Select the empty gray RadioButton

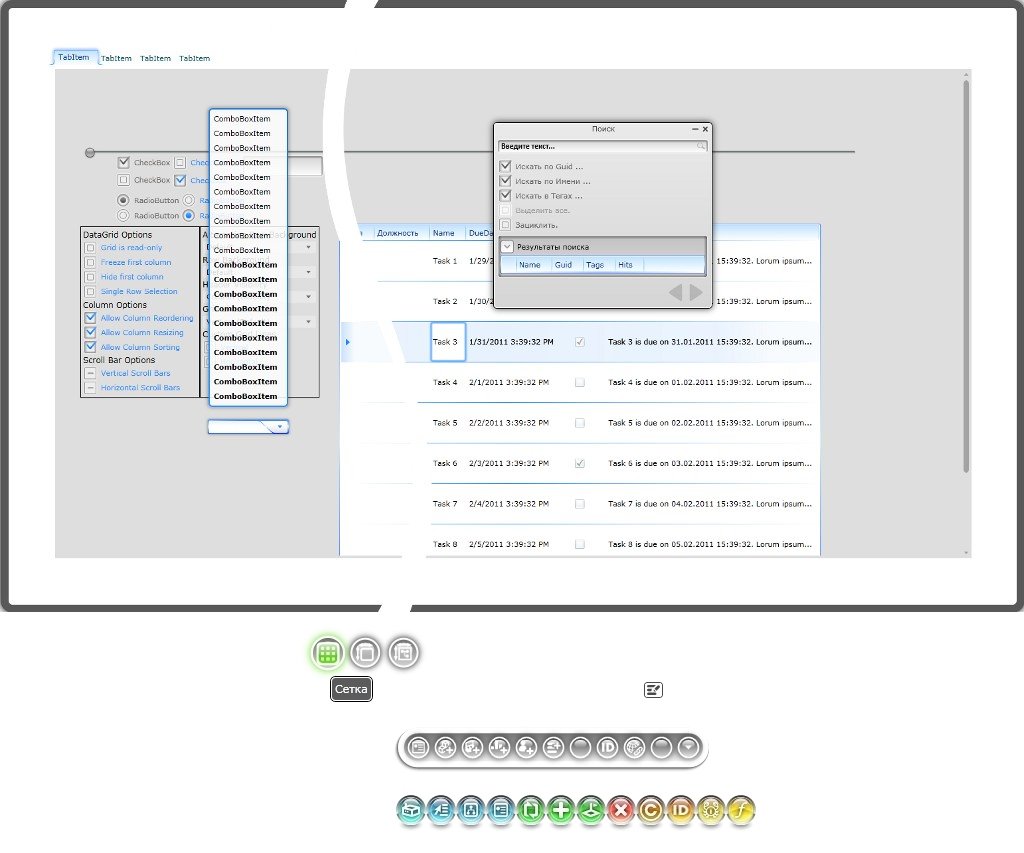pos(123,215)
